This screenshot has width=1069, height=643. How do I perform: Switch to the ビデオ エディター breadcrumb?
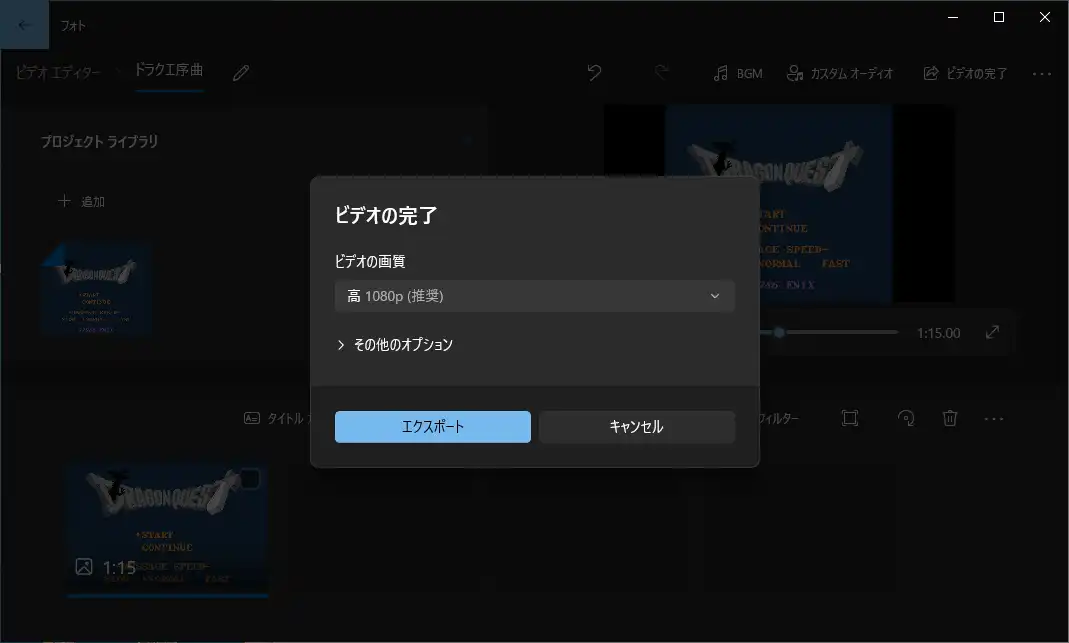[x=57, y=71]
